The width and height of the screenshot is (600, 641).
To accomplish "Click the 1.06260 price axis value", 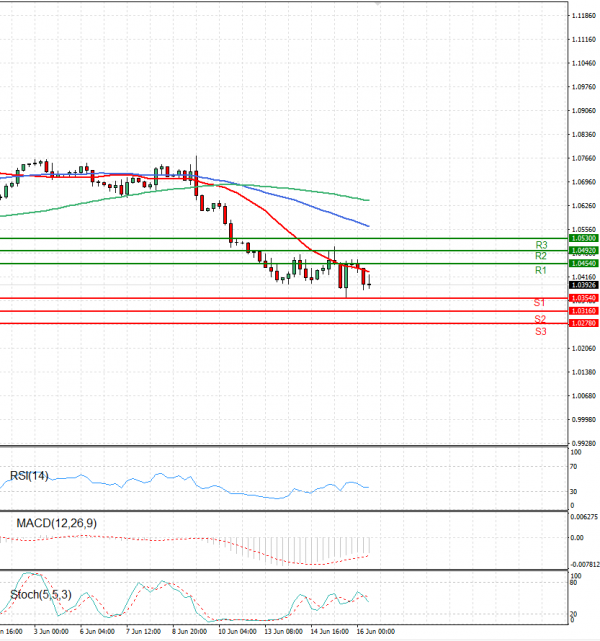I will pyautogui.click(x=584, y=205).
